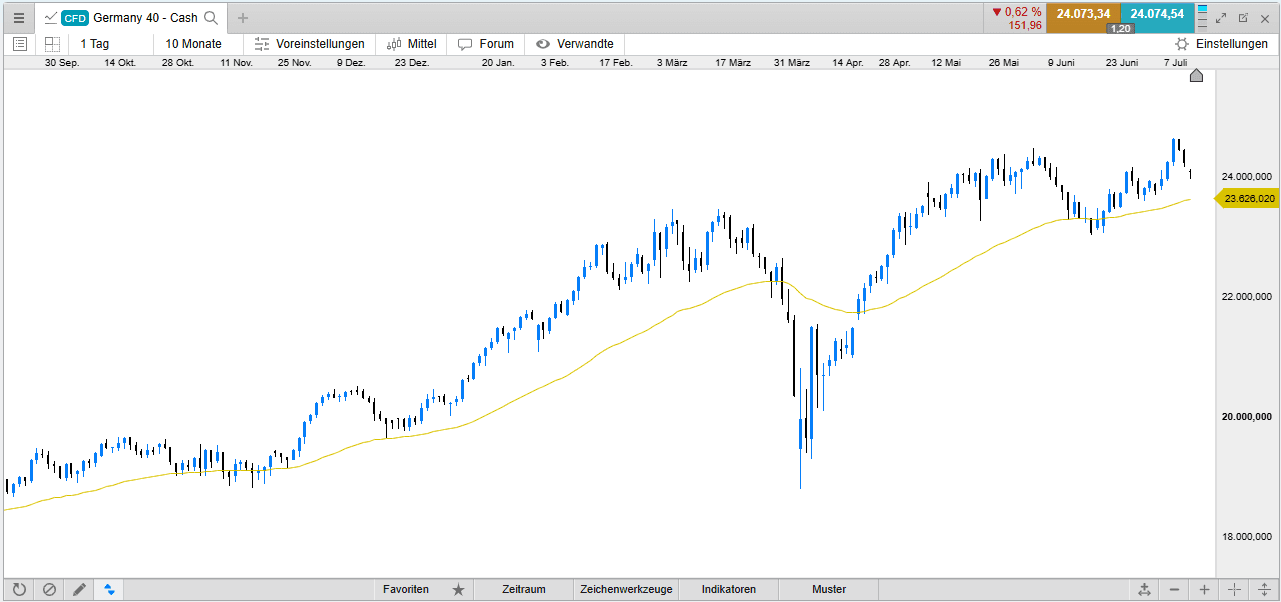The image size is (1281, 602).
Task: Click the timeline position marker below 7 Juli
Action: coord(1196,76)
